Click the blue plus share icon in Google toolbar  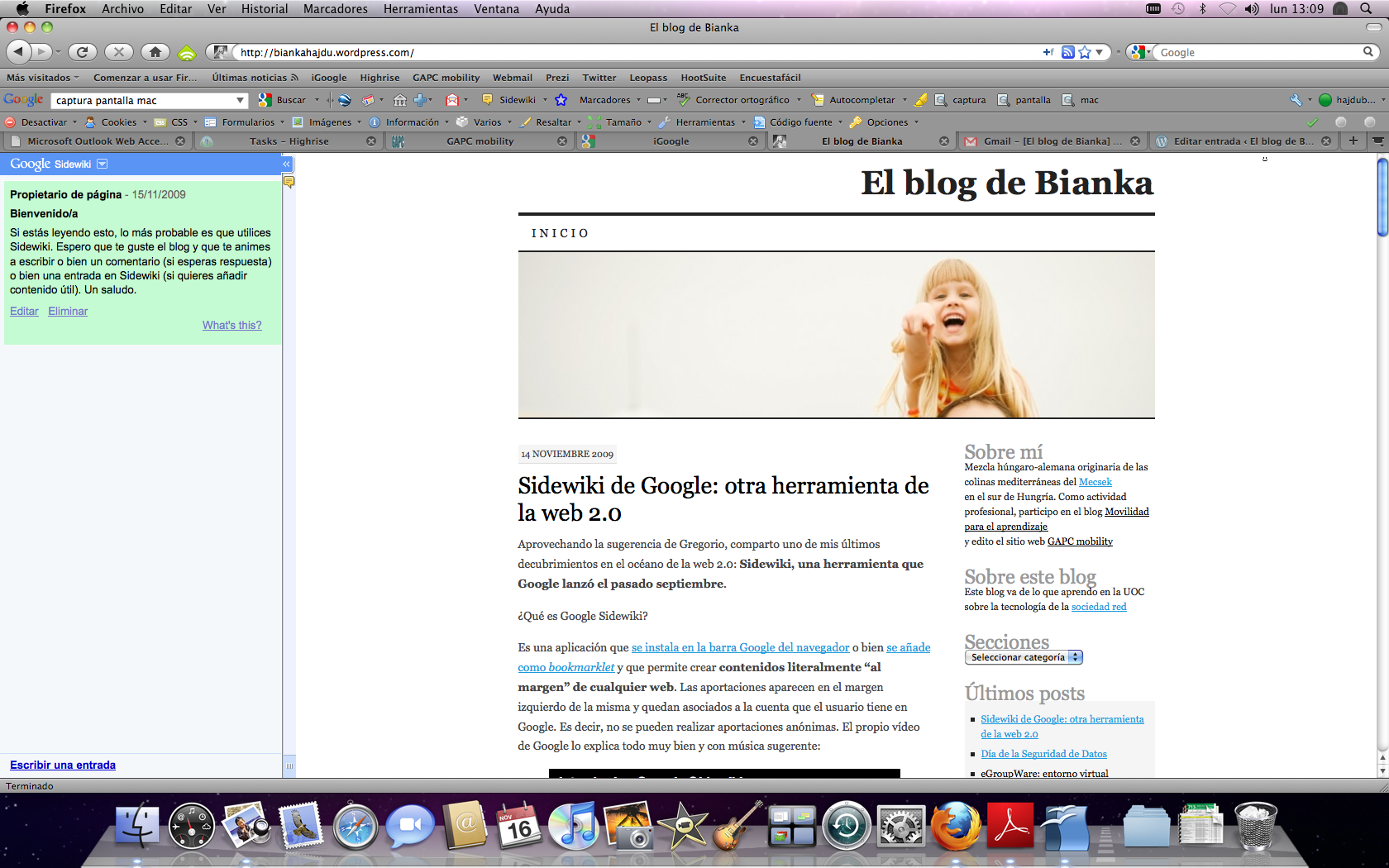[x=420, y=100]
